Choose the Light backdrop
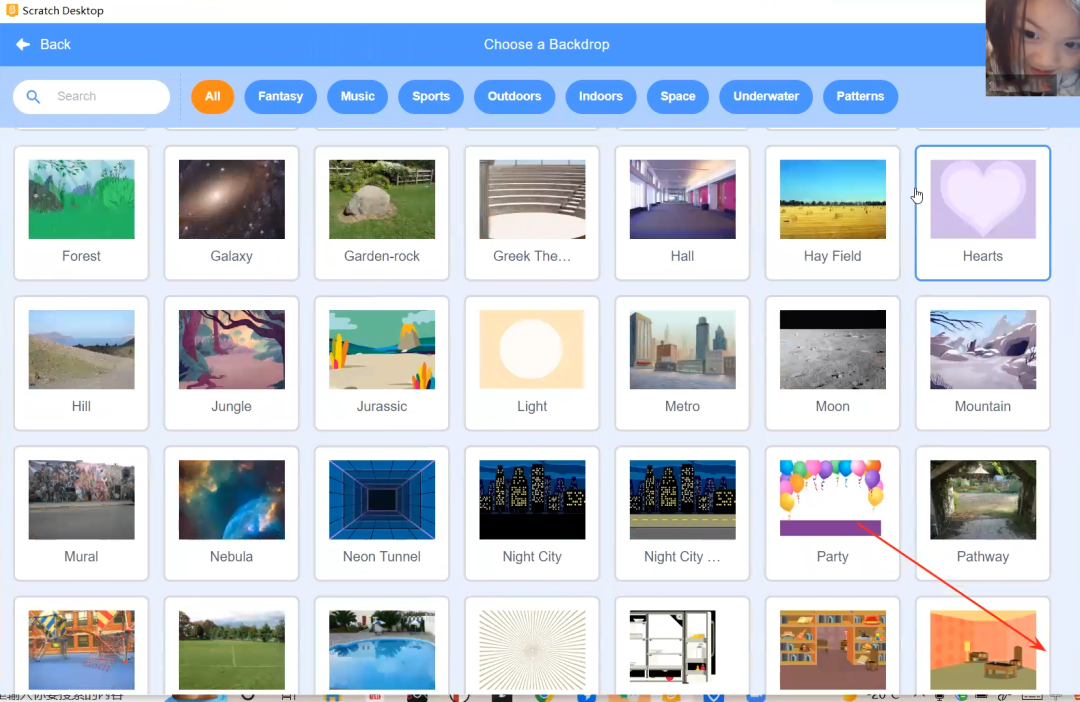Screen dimensions: 1080x702 [x=532, y=363]
